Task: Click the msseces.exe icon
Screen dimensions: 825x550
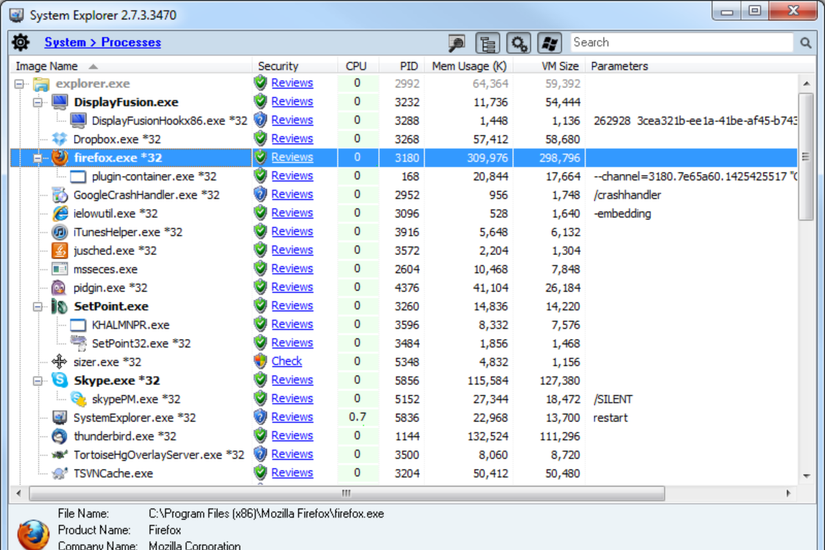Action: click(x=60, y=269)
